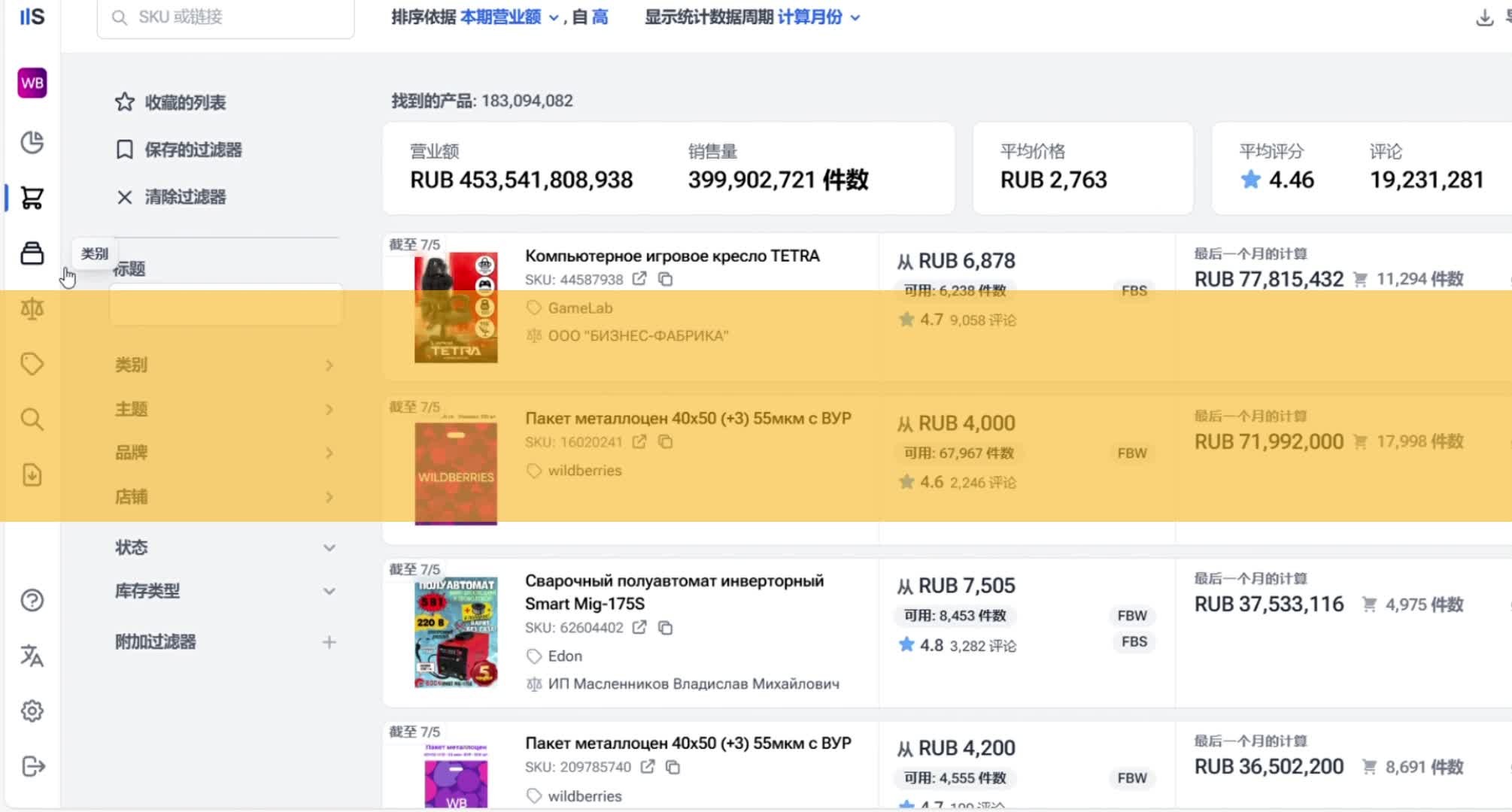Add an extra filter via 附加过滤器 plus
The height and width of the screenshot is (812, 1512).
click(329, 642)
